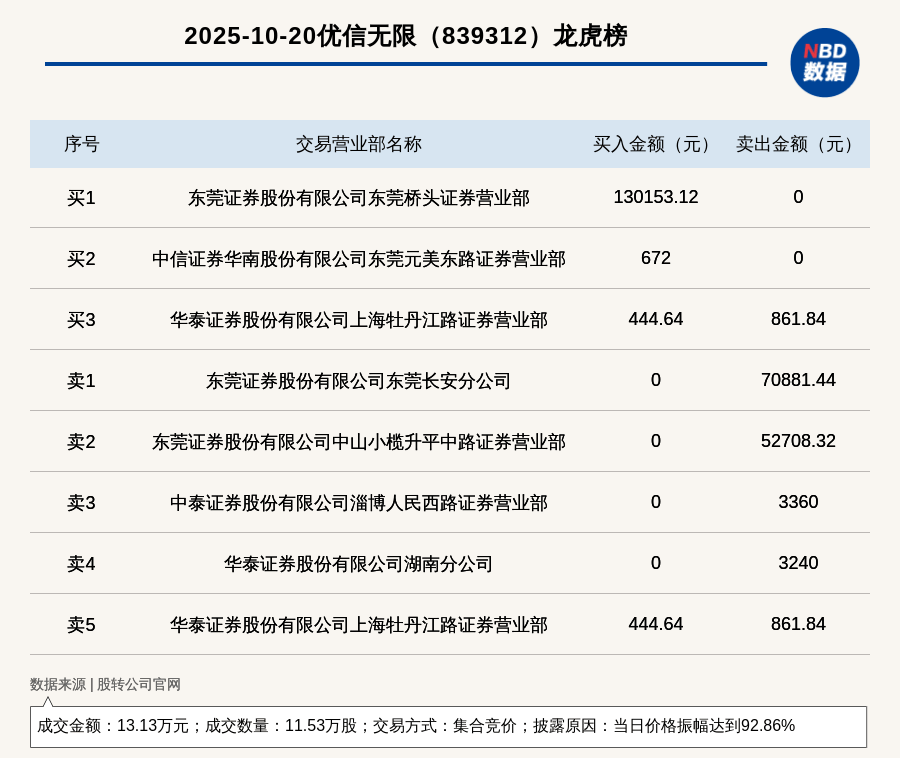Select row 买2 中信证券华南东莞元美东路营业部

pos(358,259)
